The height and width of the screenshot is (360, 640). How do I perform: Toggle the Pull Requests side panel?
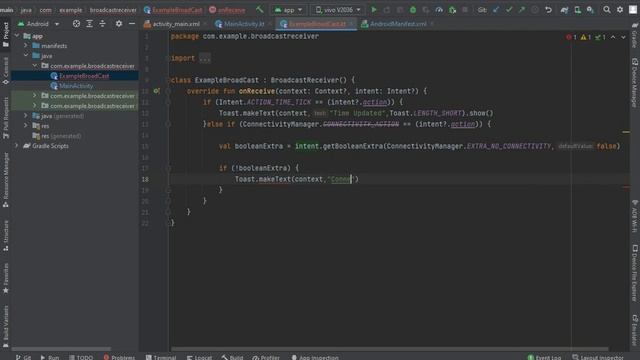6,118
